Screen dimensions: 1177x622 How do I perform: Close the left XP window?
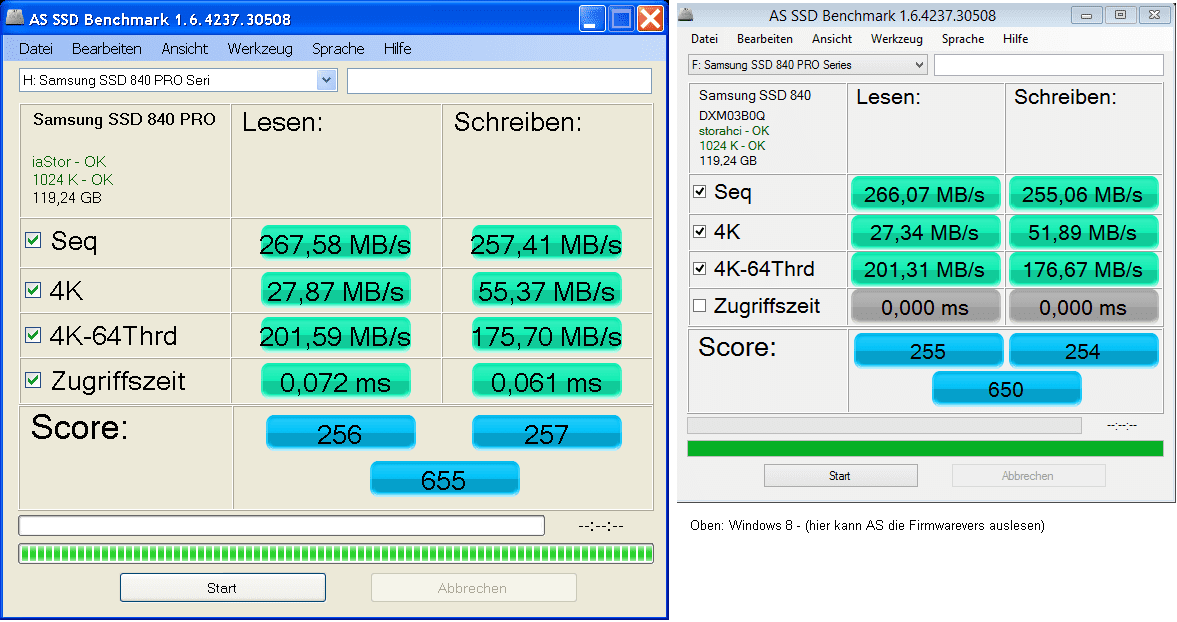click(650, 18)
